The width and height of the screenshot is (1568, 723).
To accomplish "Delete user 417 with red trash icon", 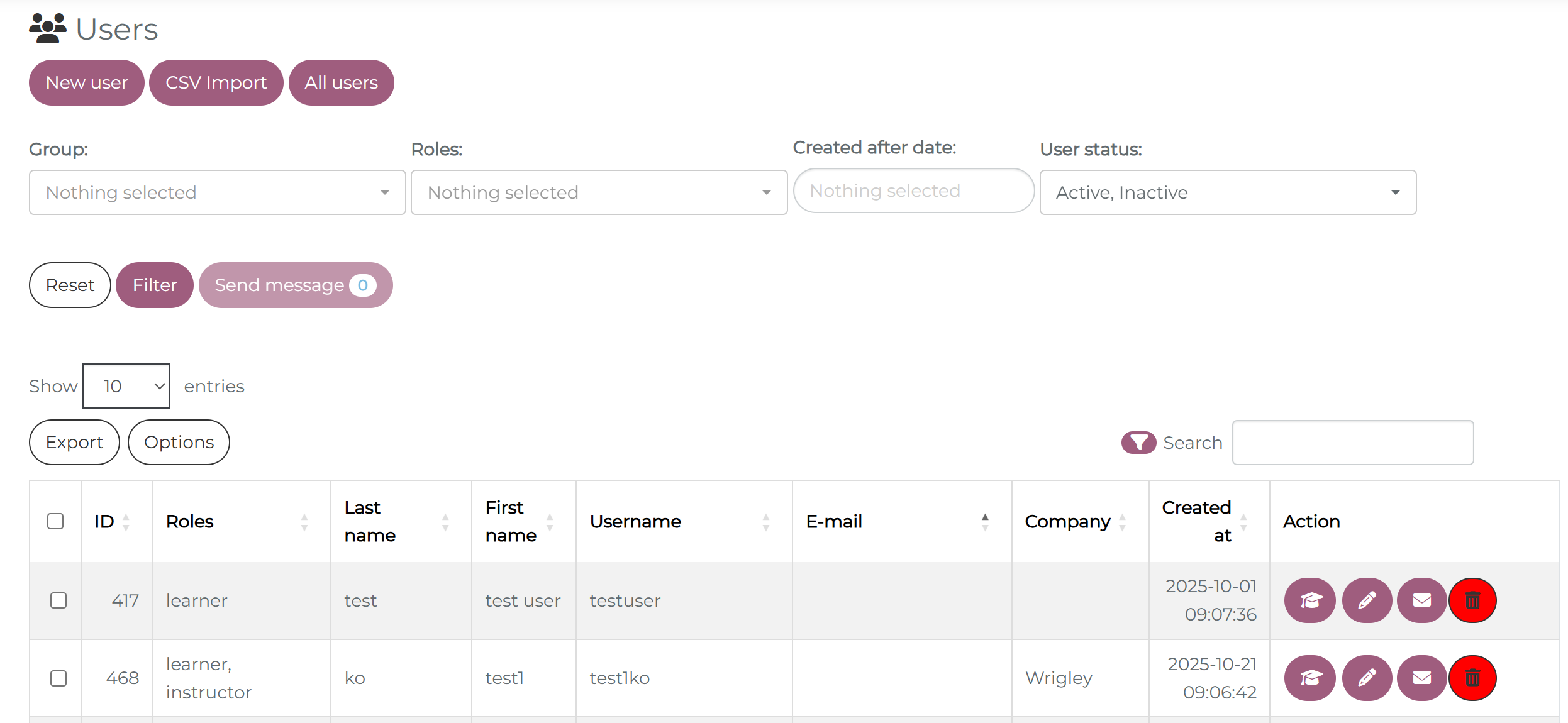I will pos(1472,600).
